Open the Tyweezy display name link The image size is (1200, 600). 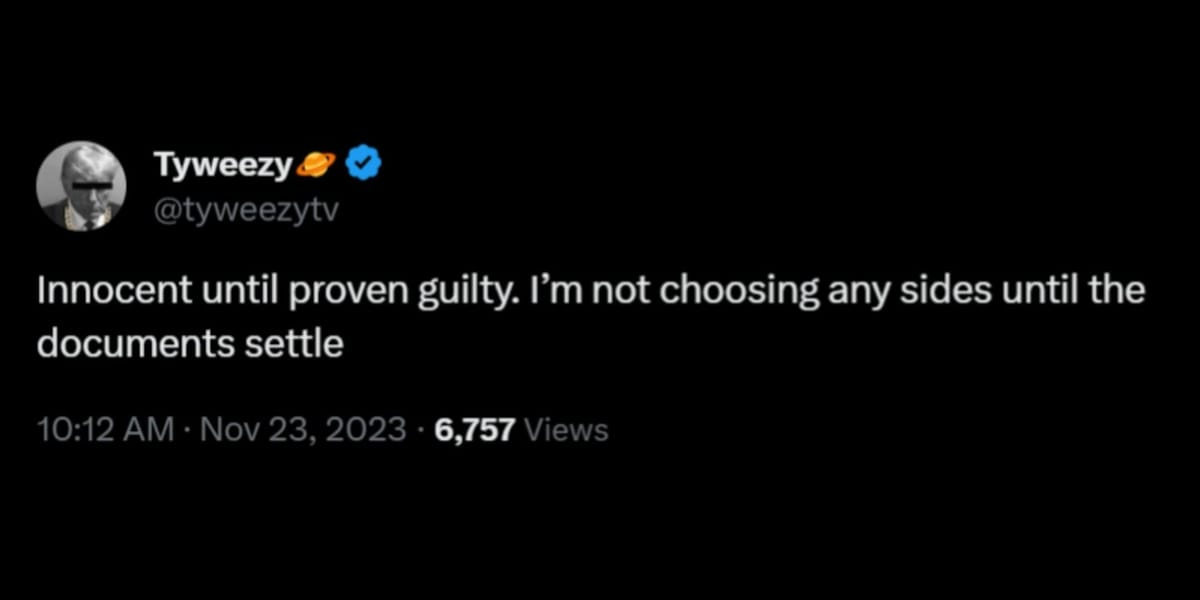tap(221, 162)
